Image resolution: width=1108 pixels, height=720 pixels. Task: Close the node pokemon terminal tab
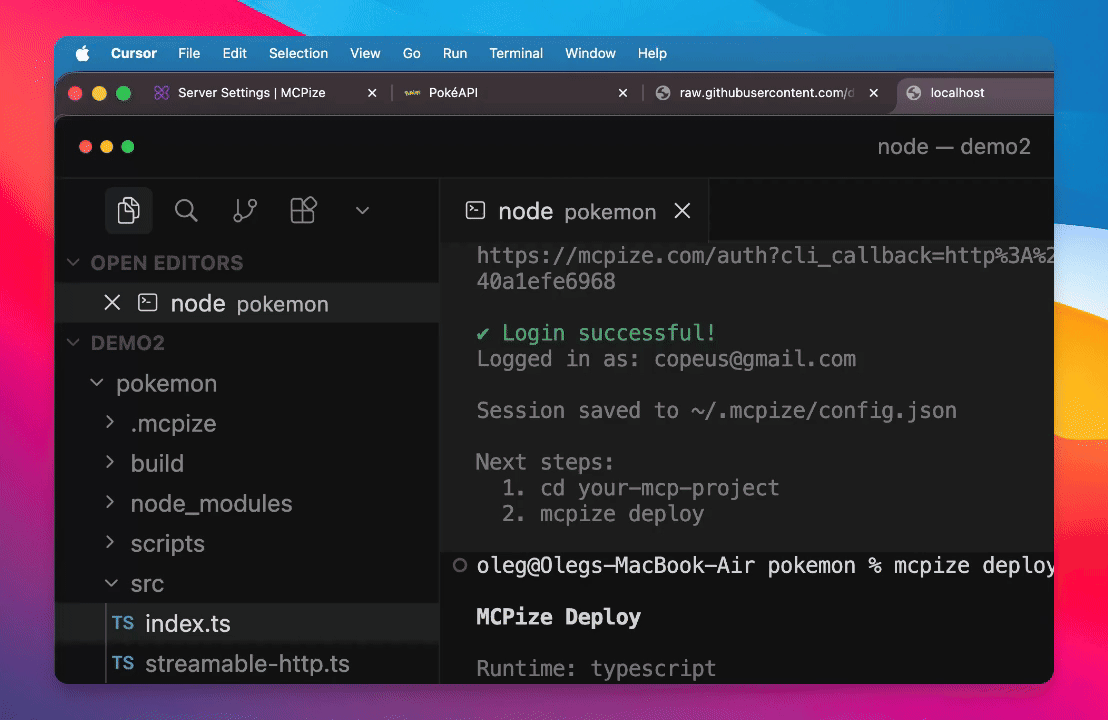pyautogui.click(x=682, y=211)
